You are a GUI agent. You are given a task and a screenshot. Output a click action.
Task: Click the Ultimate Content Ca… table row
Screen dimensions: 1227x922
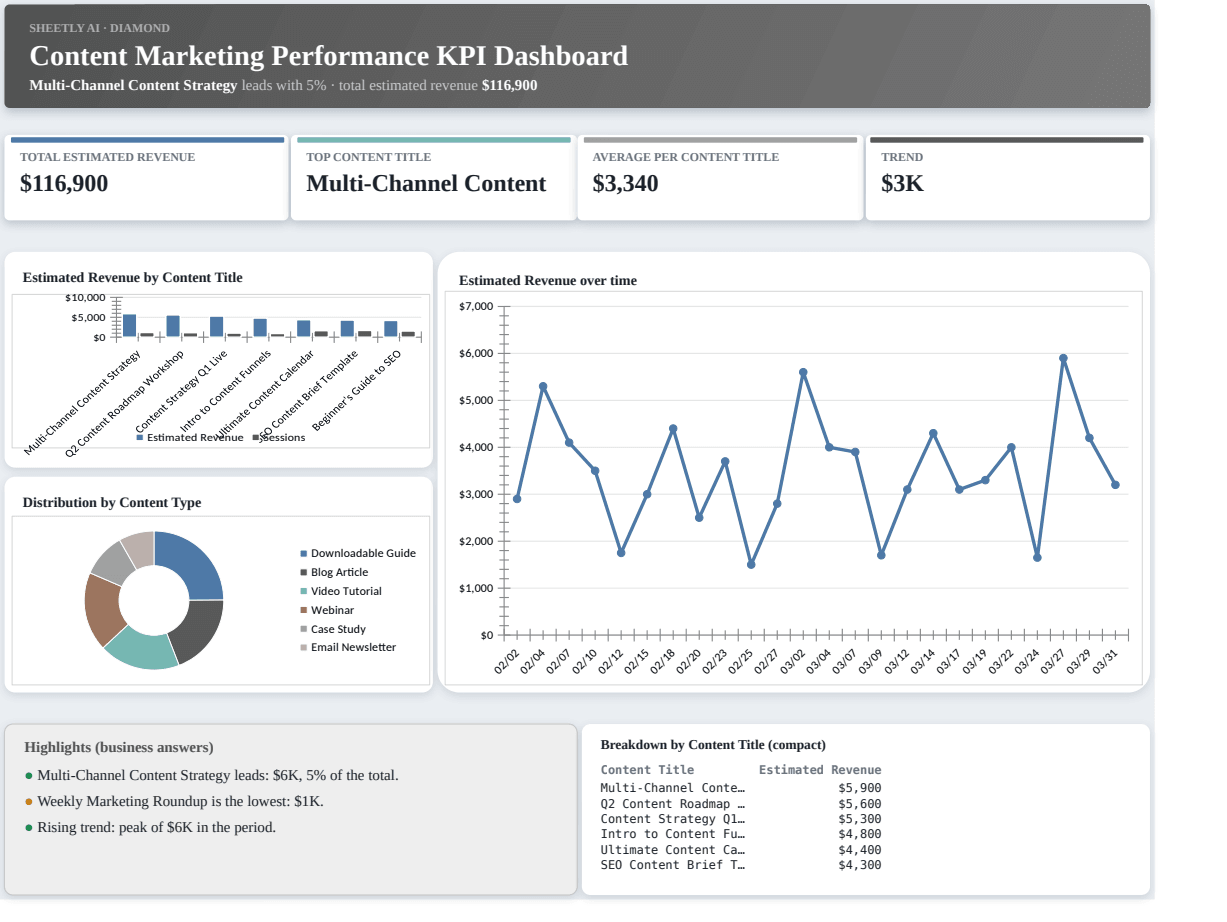click(x=741, y=850)
